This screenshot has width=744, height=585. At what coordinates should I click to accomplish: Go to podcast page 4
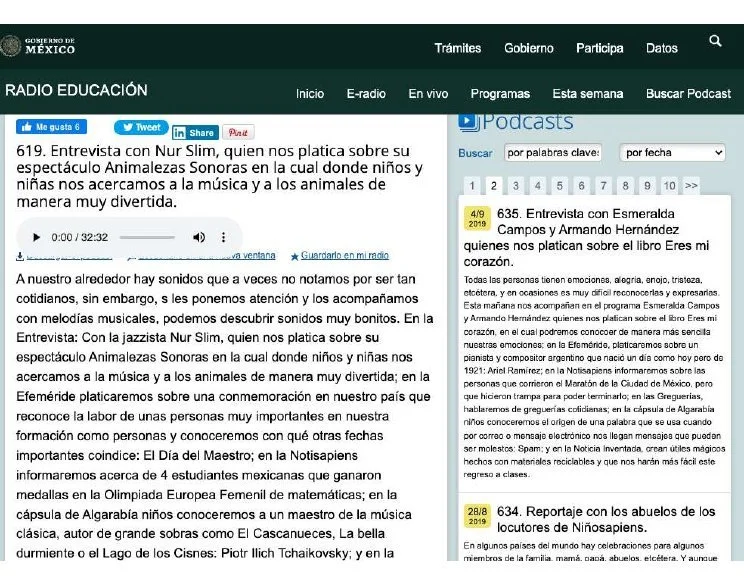[x=538, y=186]
